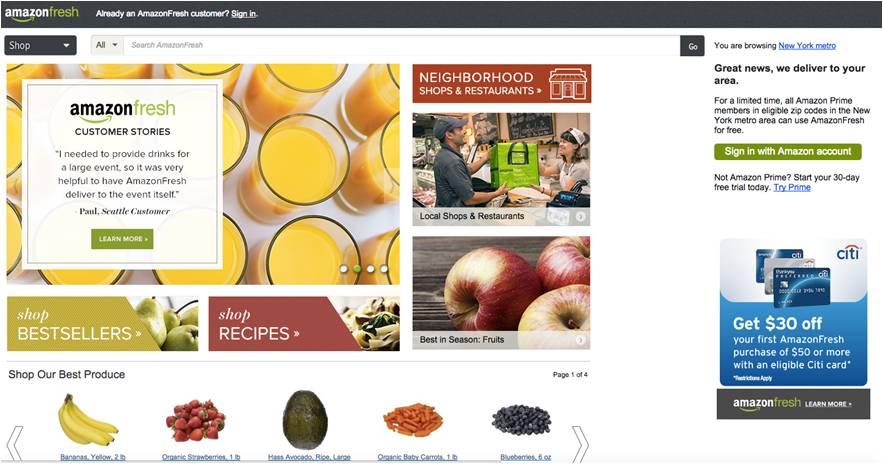883x464 pixels.
Task: Expand the All category search dropdown
Action: click(x=107, y=45)
